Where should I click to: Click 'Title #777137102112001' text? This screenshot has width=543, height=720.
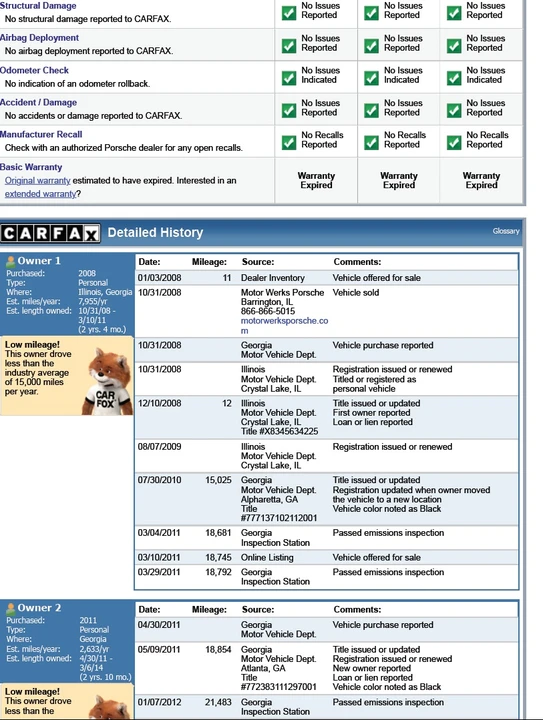pyautogui.click(x=279, y=513)
